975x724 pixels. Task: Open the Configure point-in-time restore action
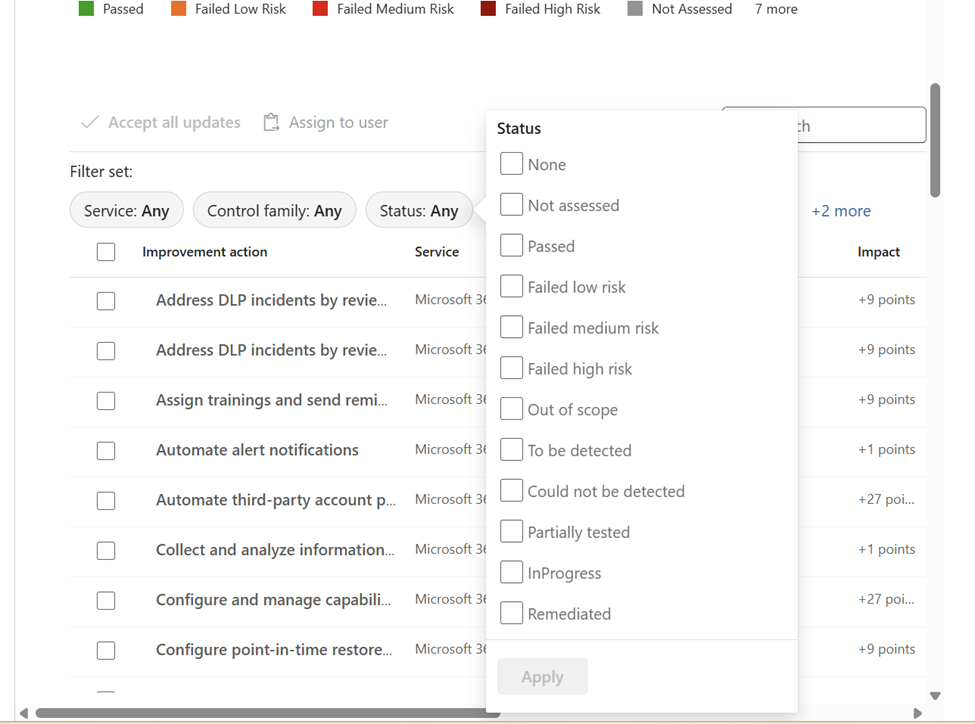[x=274, y=650]
